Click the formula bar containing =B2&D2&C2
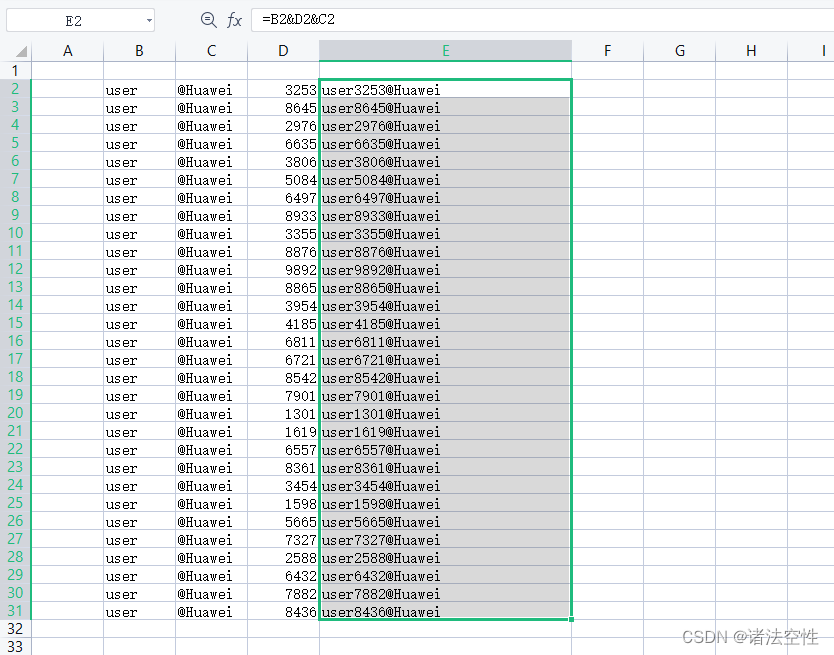 click(543, 20)
